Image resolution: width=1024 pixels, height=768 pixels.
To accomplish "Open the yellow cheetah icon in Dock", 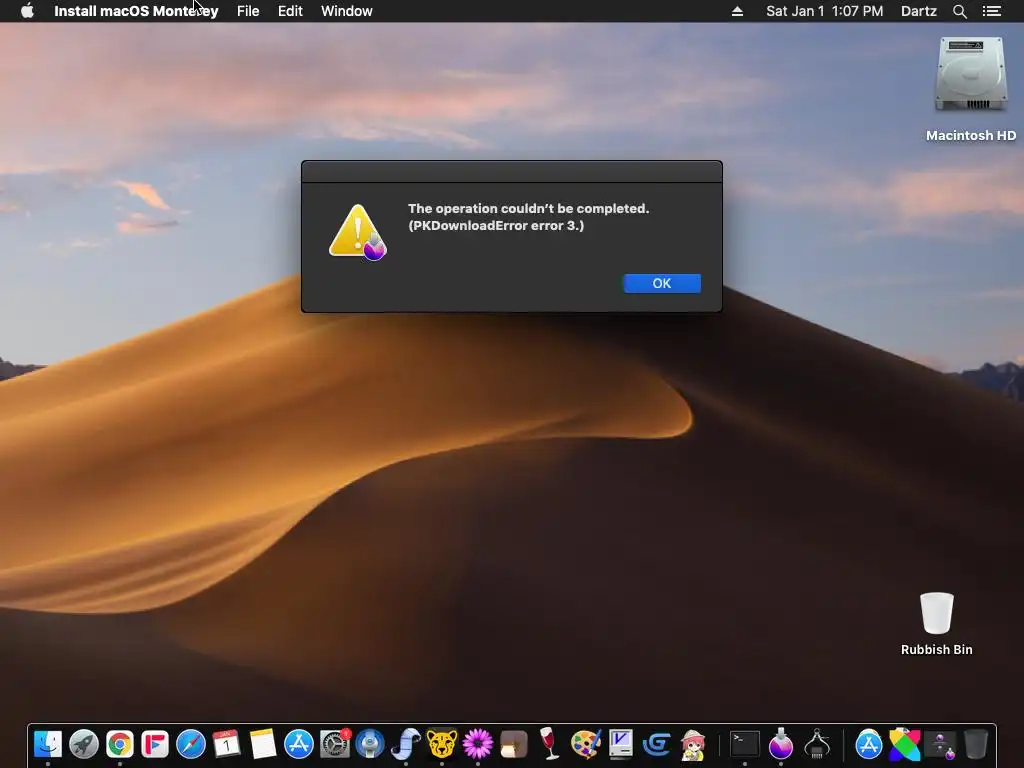I will click(x=441, y=744).
